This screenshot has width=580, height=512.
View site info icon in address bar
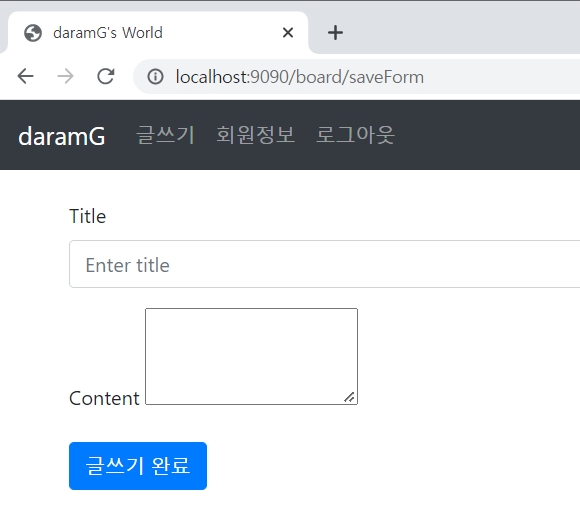[x=155, y=77]
